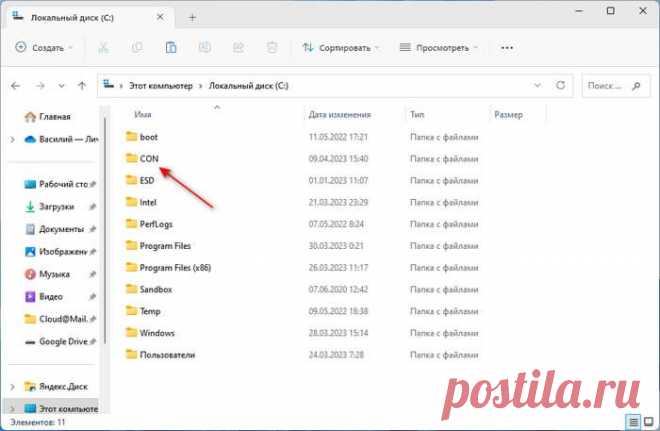Select the ESD folder
Image resolution: width=660 pixels, height=431 pixels.
[140, 180]
